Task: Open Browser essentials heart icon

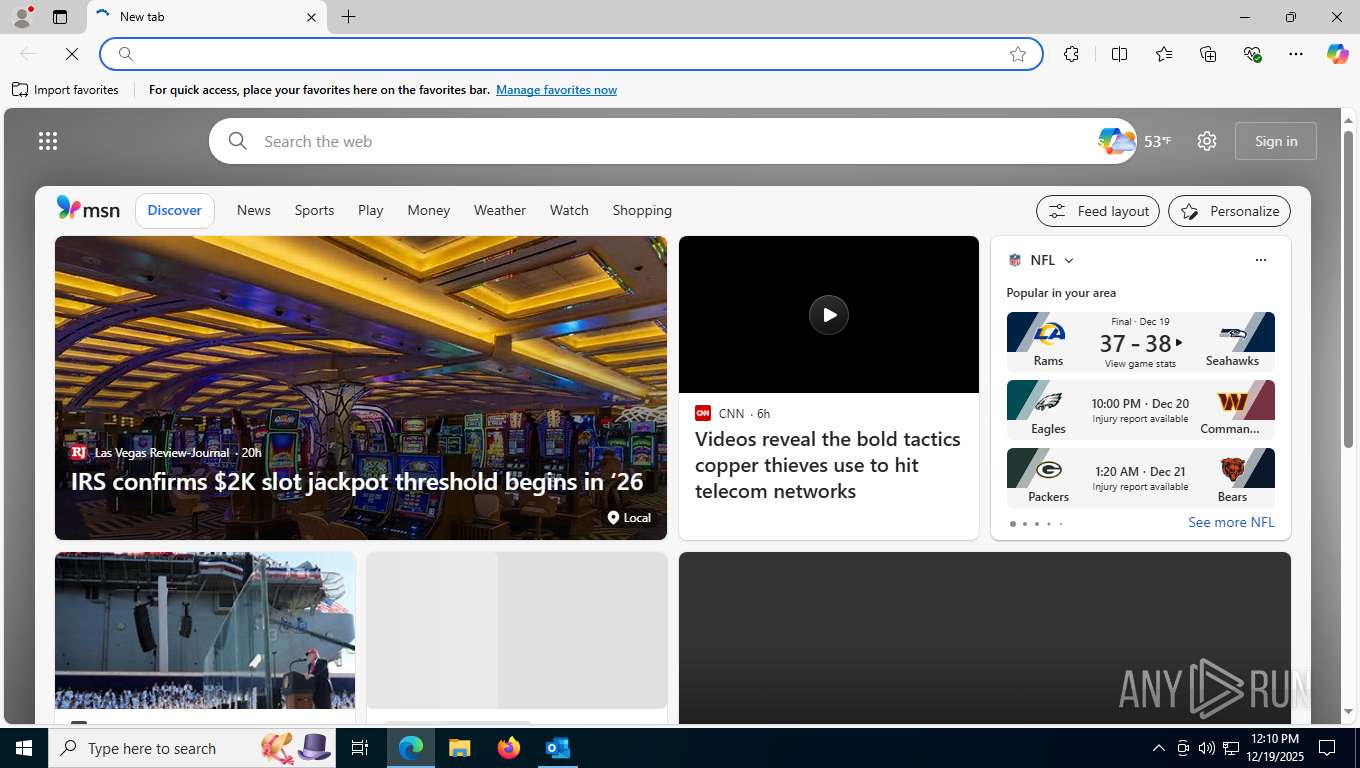Action: [x=1252, y=54]
